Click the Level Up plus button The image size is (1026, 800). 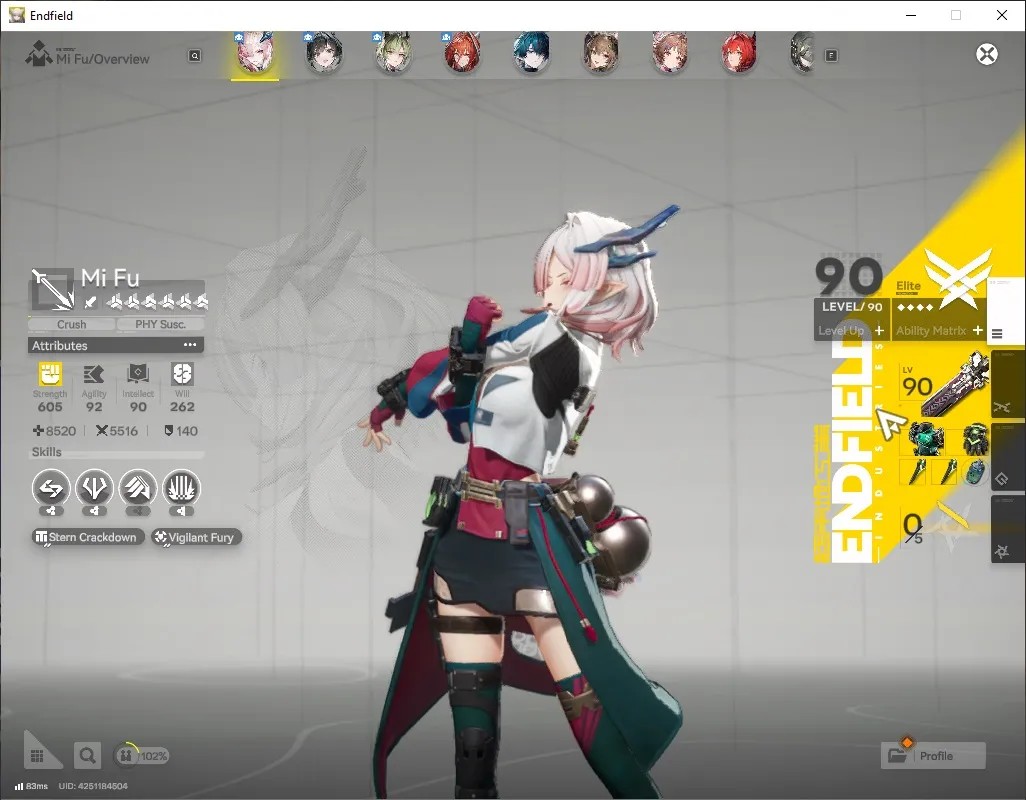pyautogui.click(x=879, y=331)
